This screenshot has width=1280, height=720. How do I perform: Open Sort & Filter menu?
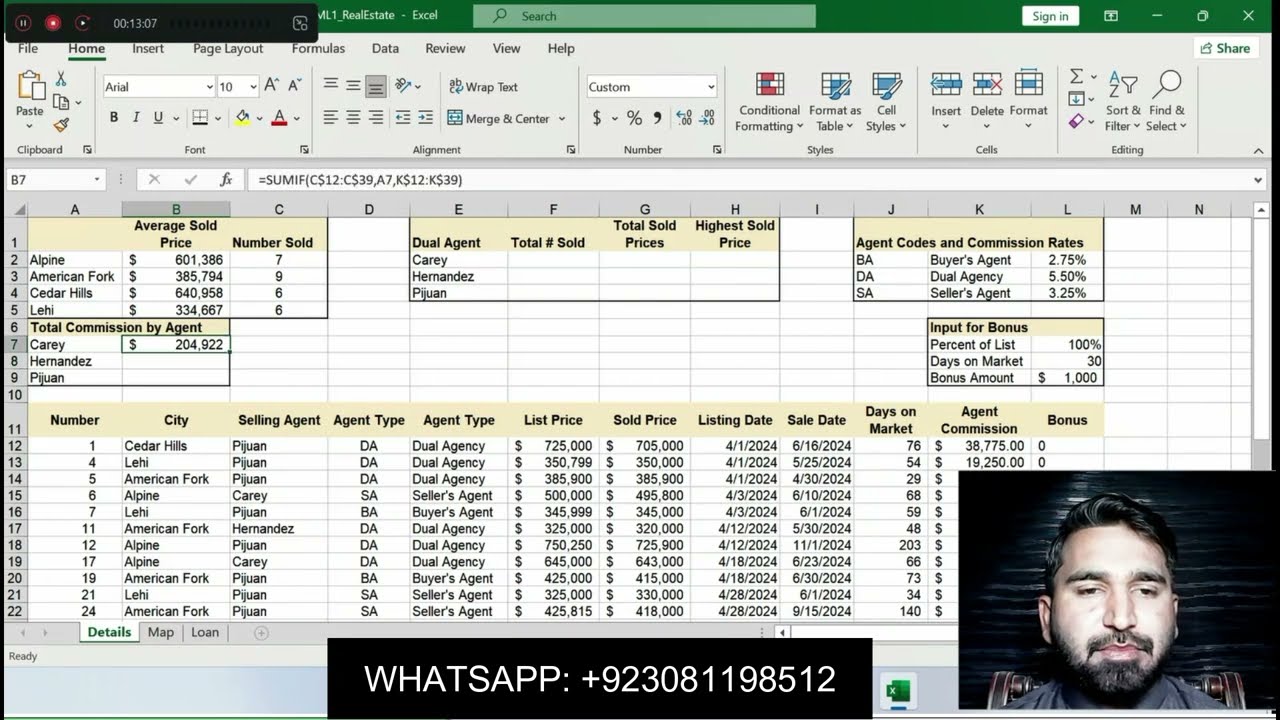1123,102
